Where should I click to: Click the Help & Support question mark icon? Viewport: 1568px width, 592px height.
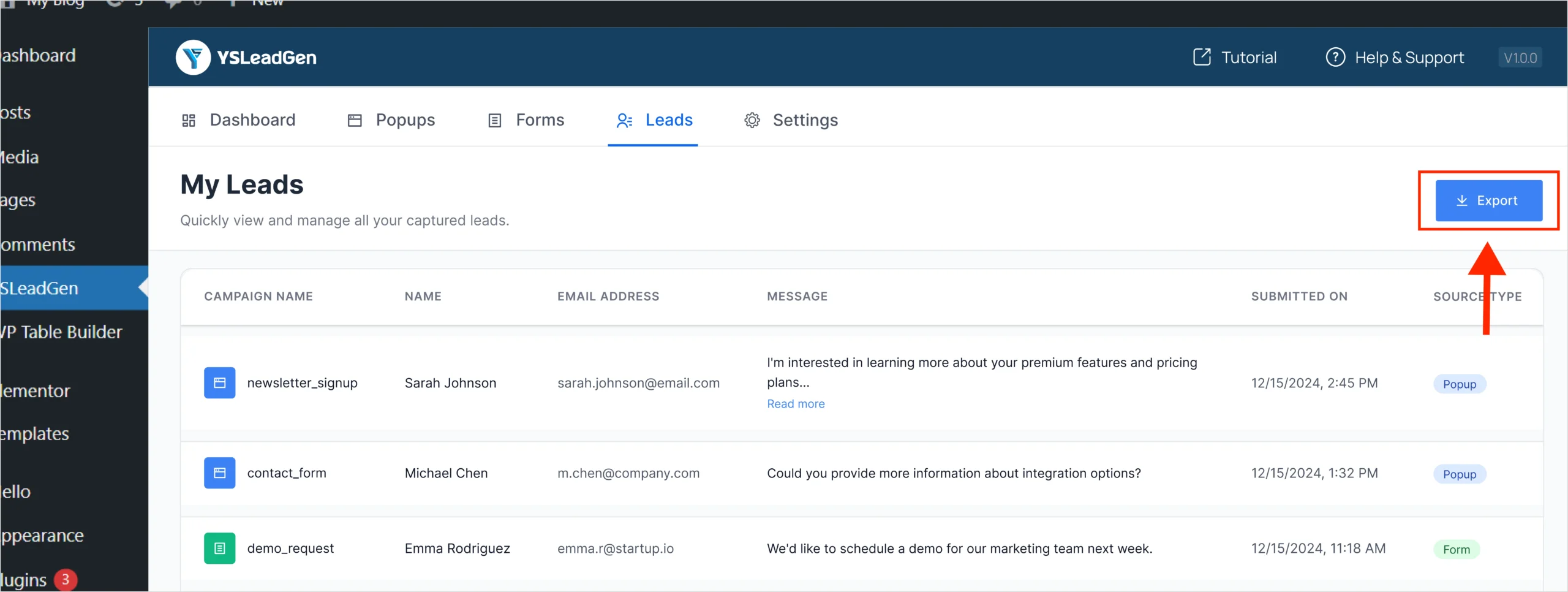[1335, 58]
